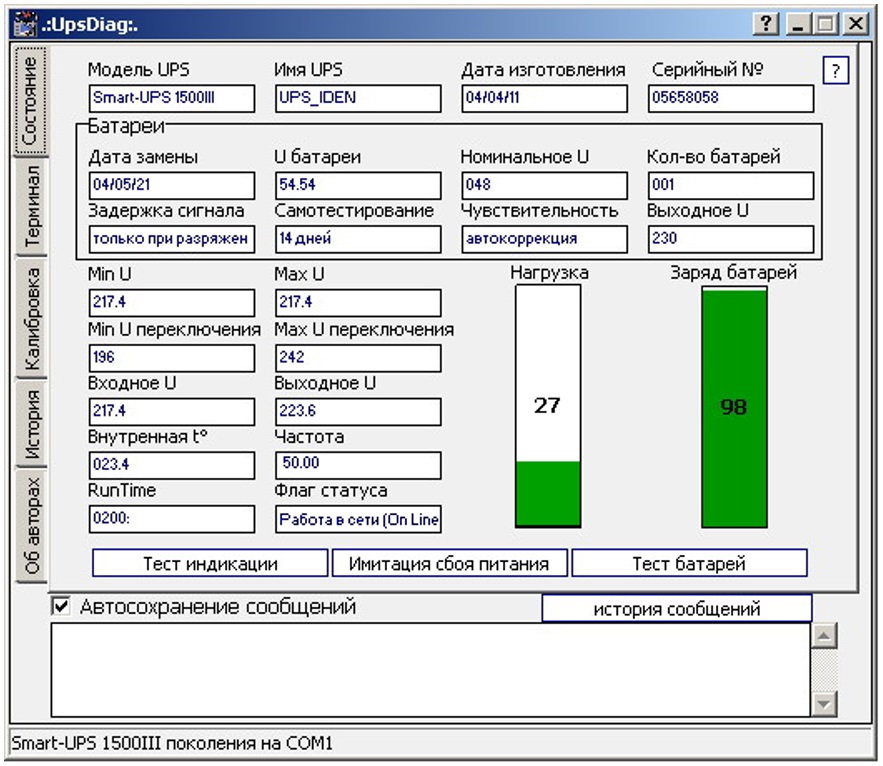This screenshot has height=766, width=883.
Task: Close the UpsDiag window
Action: tap(856, 24)
